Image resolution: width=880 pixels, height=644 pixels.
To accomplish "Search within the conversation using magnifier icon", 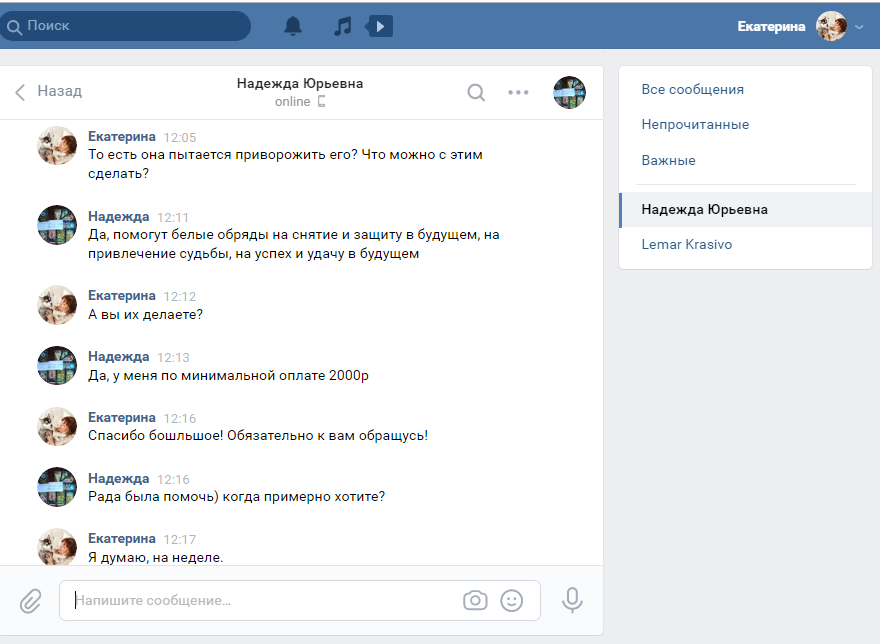I will pyautogui.click(x=476, y=92).
